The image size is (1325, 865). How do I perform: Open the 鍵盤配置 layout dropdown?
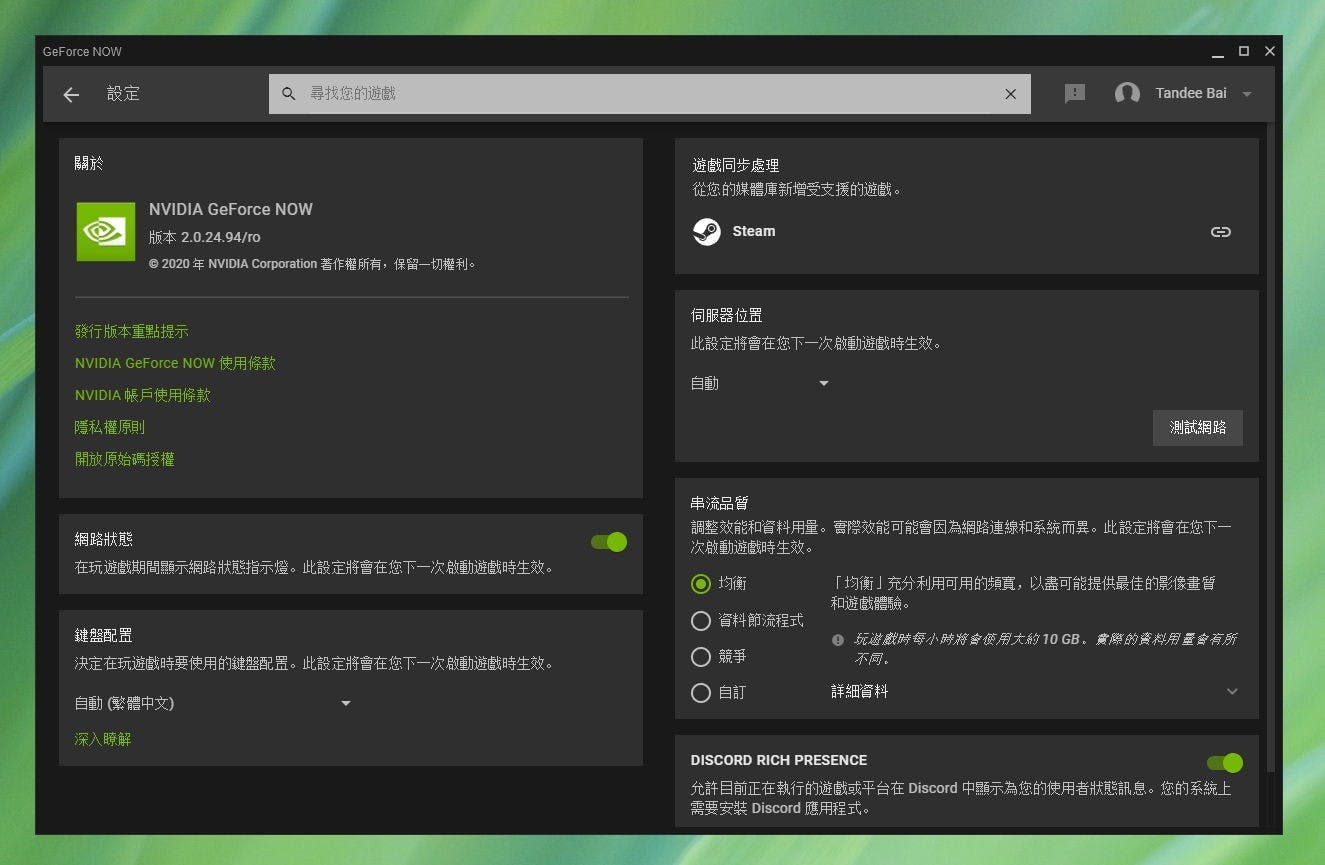pyautogui.click(x=213, y=704)
